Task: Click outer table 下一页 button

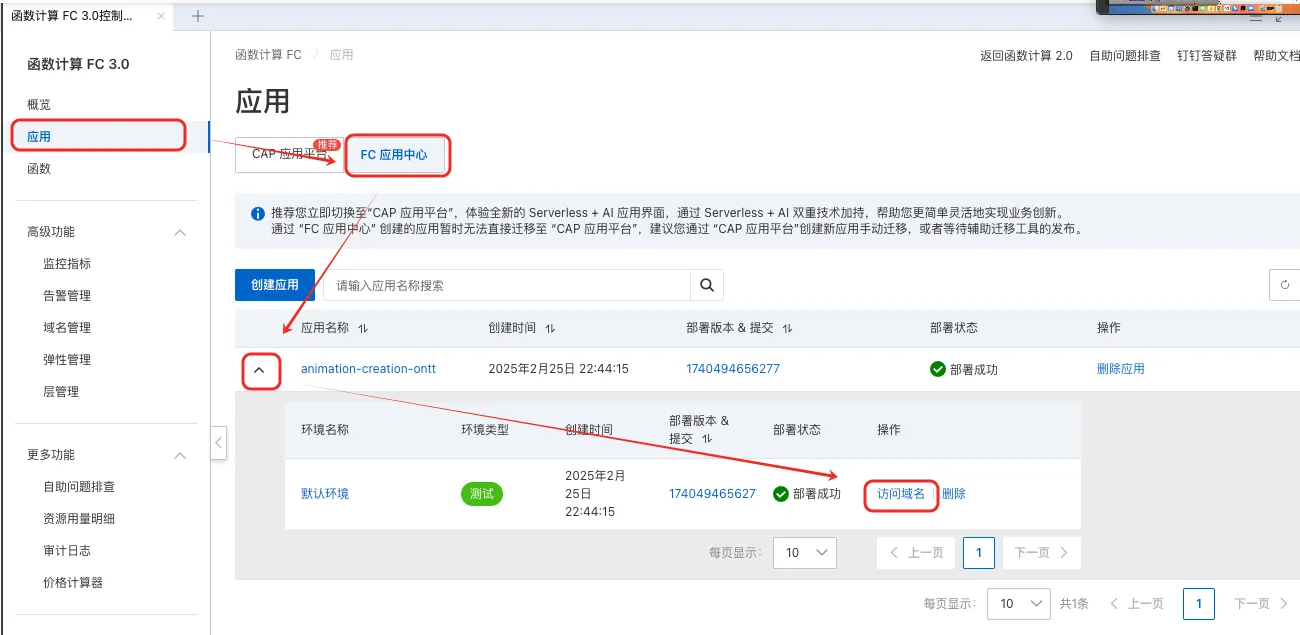Action: (1261, 604)
